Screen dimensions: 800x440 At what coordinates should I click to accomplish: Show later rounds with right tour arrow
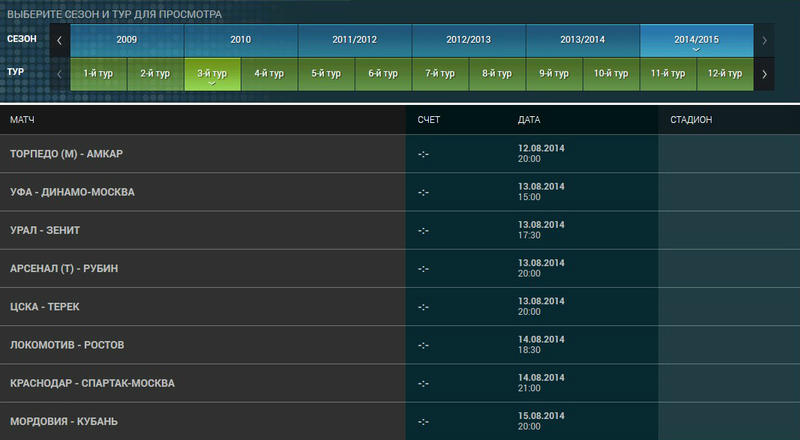pyautogui.click(x=764, y=75)
